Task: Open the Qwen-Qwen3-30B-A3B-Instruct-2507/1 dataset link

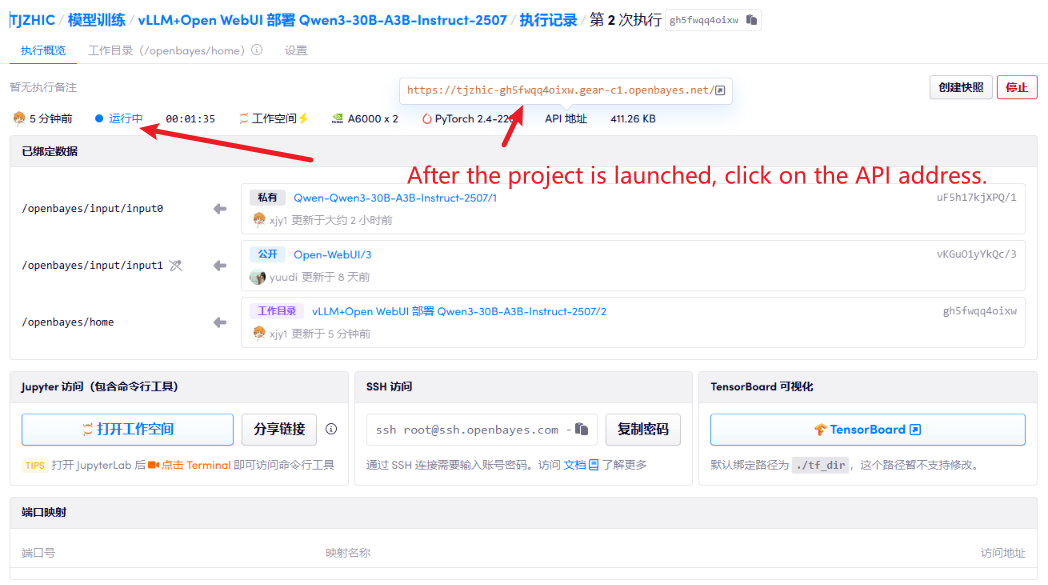Action: pyautogui.click(x=395, y=198)
